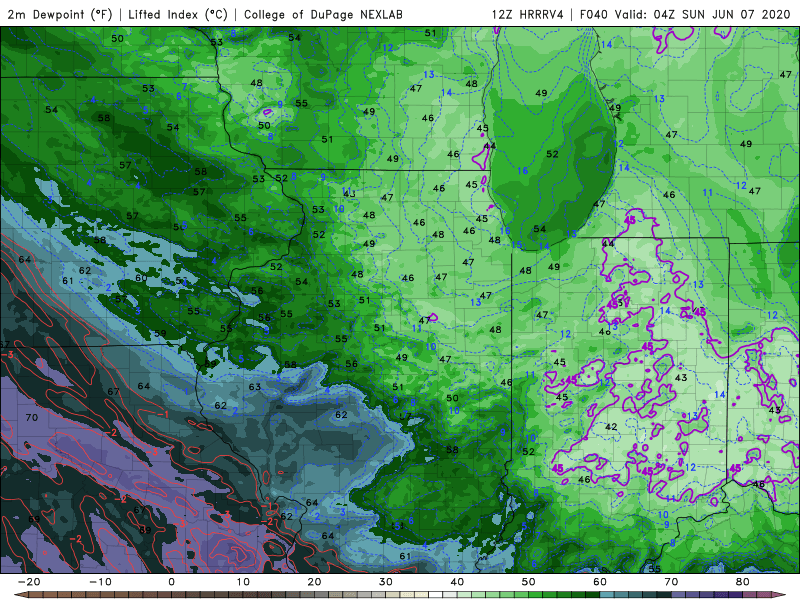800x600 pixels.
Task: Click the "F040" forecast hour text
Action: pos(594,14)
